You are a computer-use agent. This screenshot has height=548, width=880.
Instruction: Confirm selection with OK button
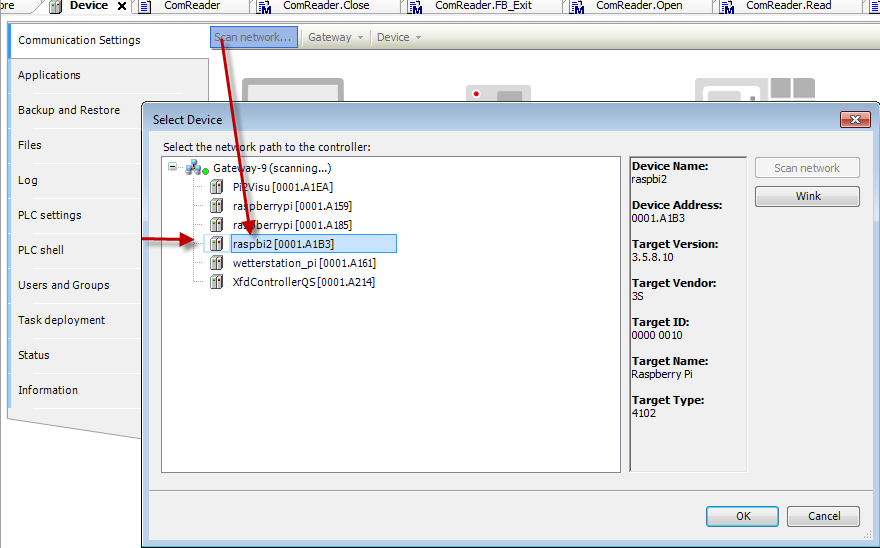click(x=742, y=516)
